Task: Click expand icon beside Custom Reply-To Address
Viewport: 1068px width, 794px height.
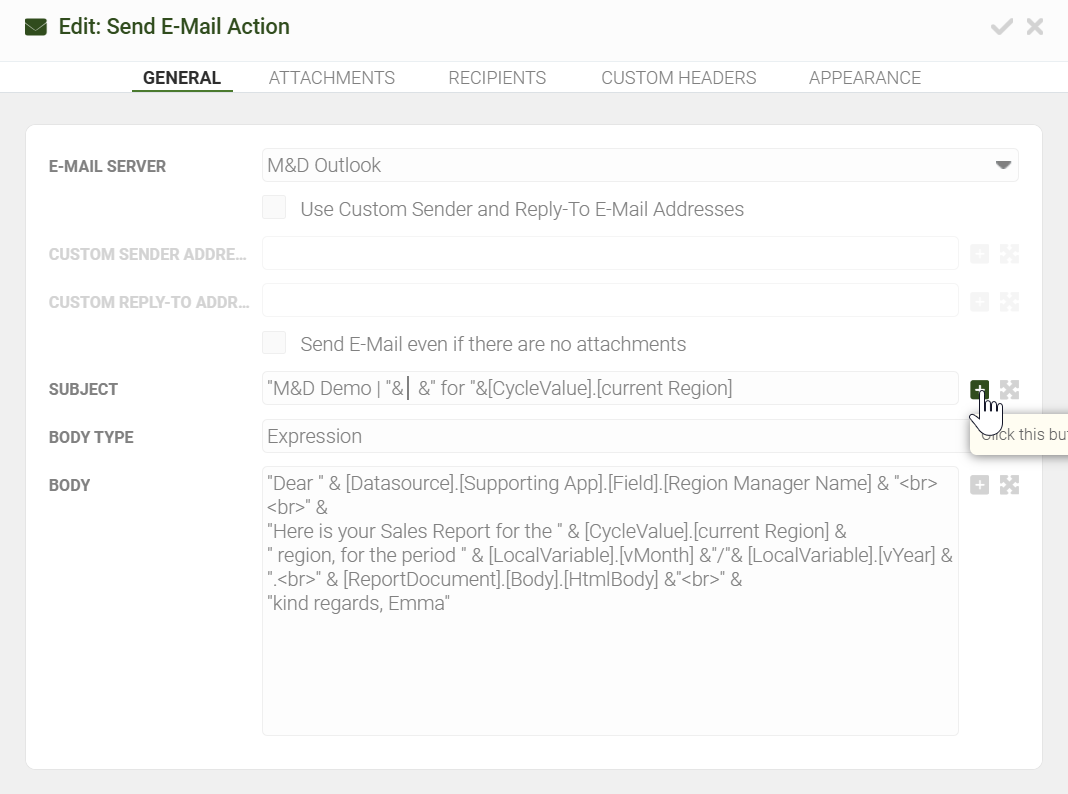Action: (1009, 302)
